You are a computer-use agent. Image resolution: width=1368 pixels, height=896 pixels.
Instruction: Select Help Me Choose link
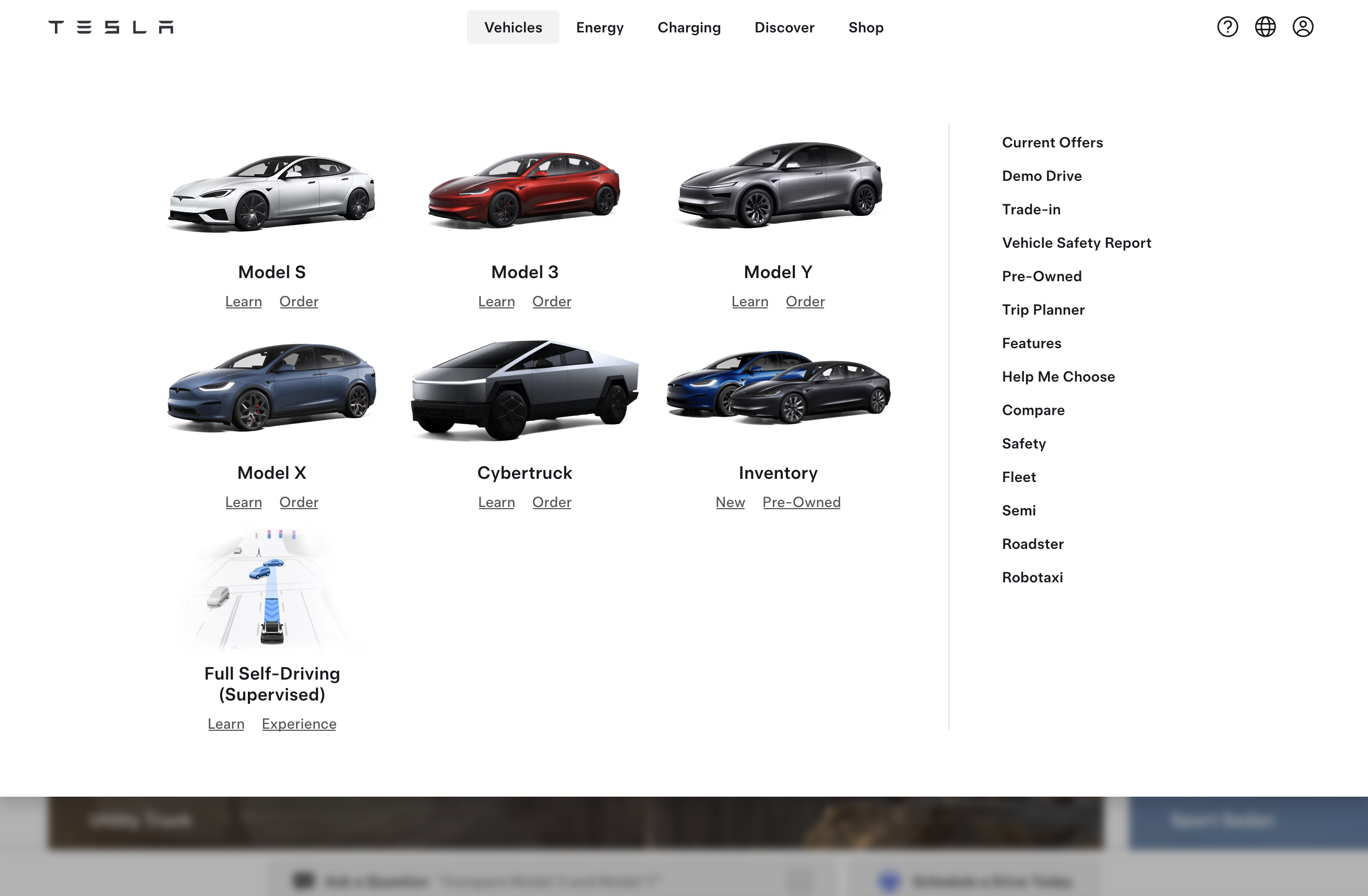click(x=1057, y=376)
